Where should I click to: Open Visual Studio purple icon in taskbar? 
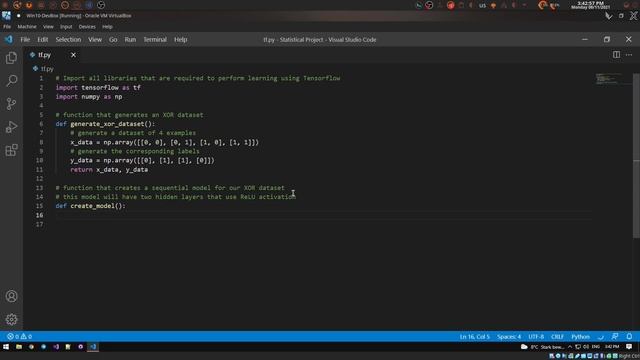(x=56, y=347)
